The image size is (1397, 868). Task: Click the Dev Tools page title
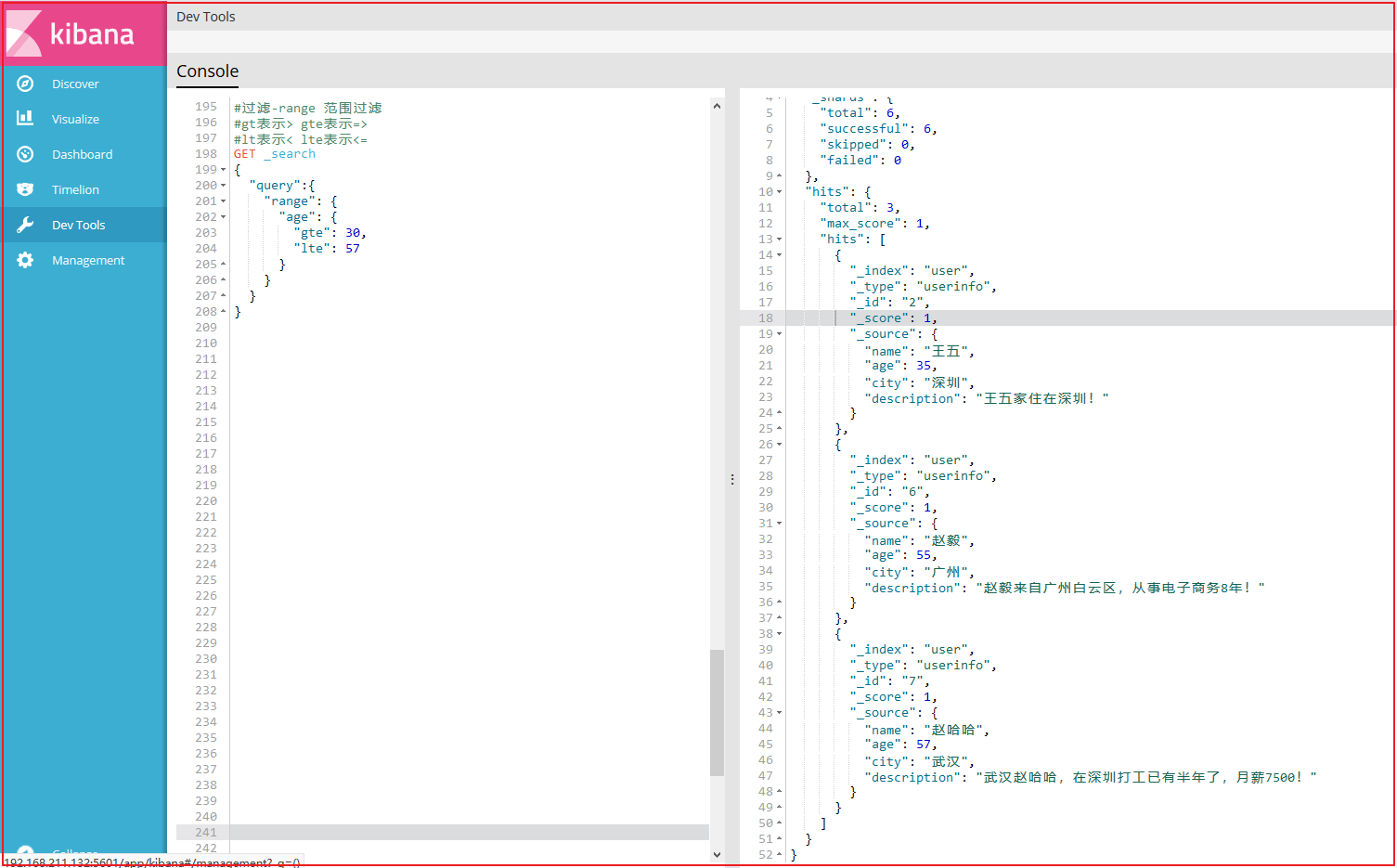[x=206, y=17]
